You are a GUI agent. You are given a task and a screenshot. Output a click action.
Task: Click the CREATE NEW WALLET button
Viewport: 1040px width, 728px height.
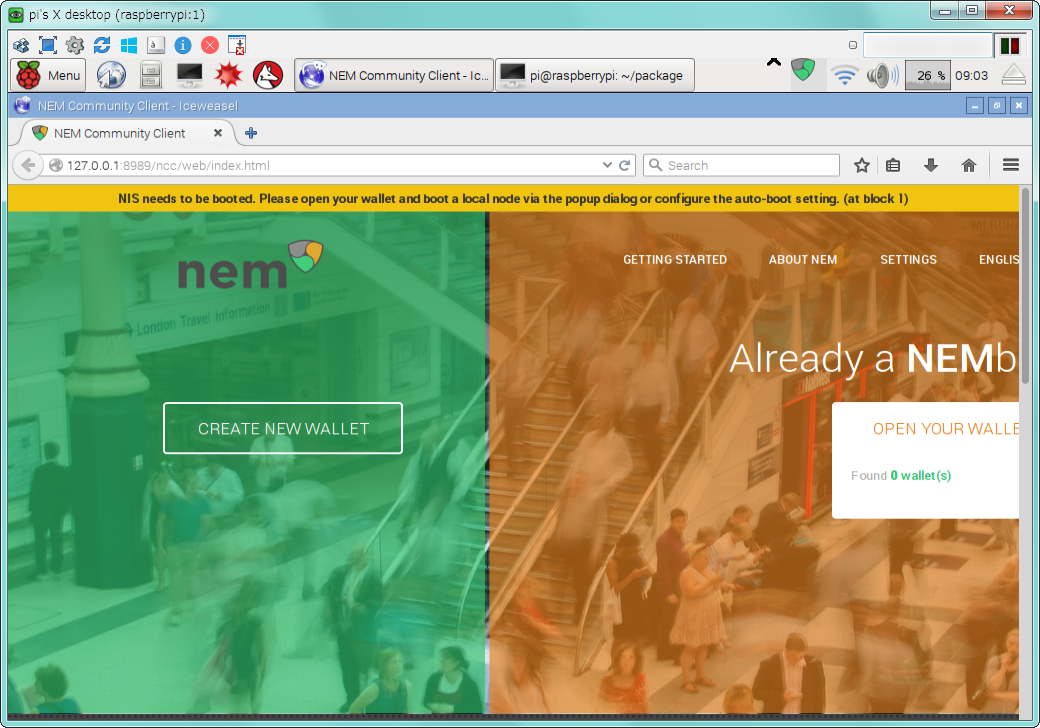283,428
